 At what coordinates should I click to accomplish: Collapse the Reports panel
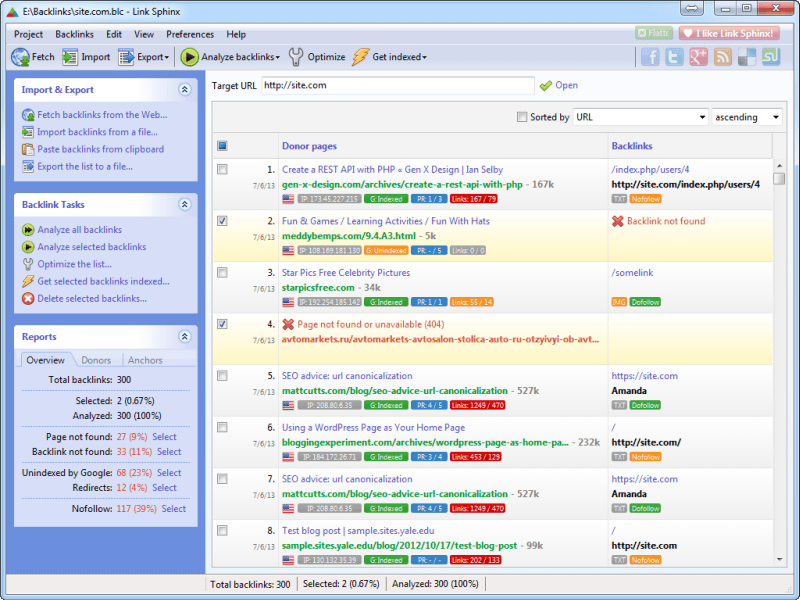(x=185, y=337)
